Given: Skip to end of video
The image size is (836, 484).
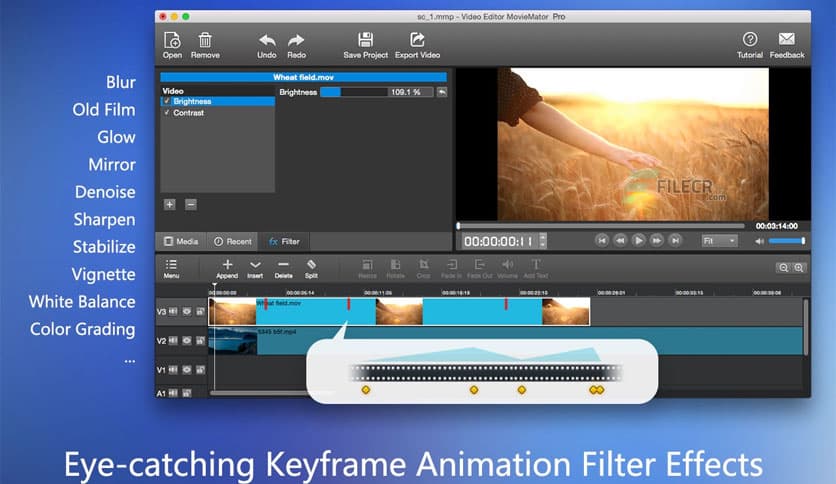Looking at the screenshot, I should point(675,241).
